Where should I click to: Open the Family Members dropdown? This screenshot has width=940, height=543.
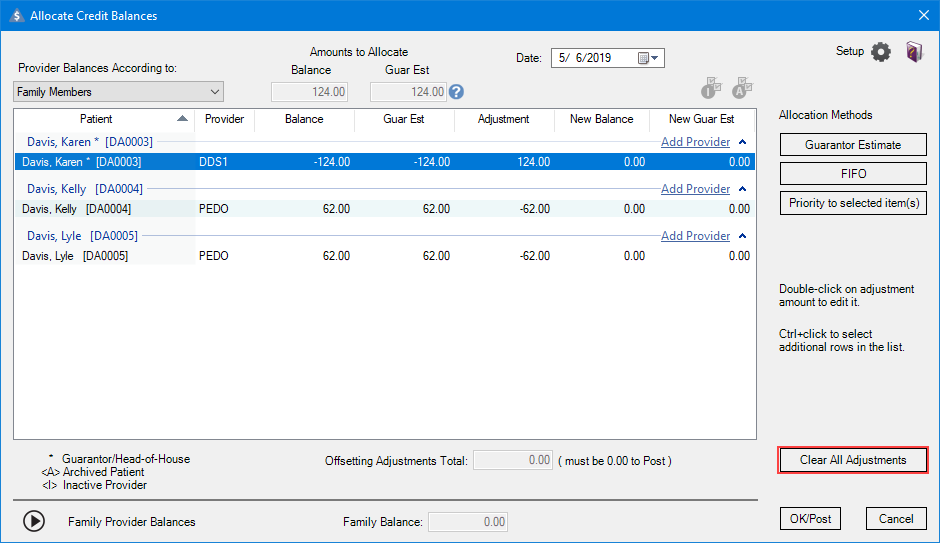[x=118, y=92]
